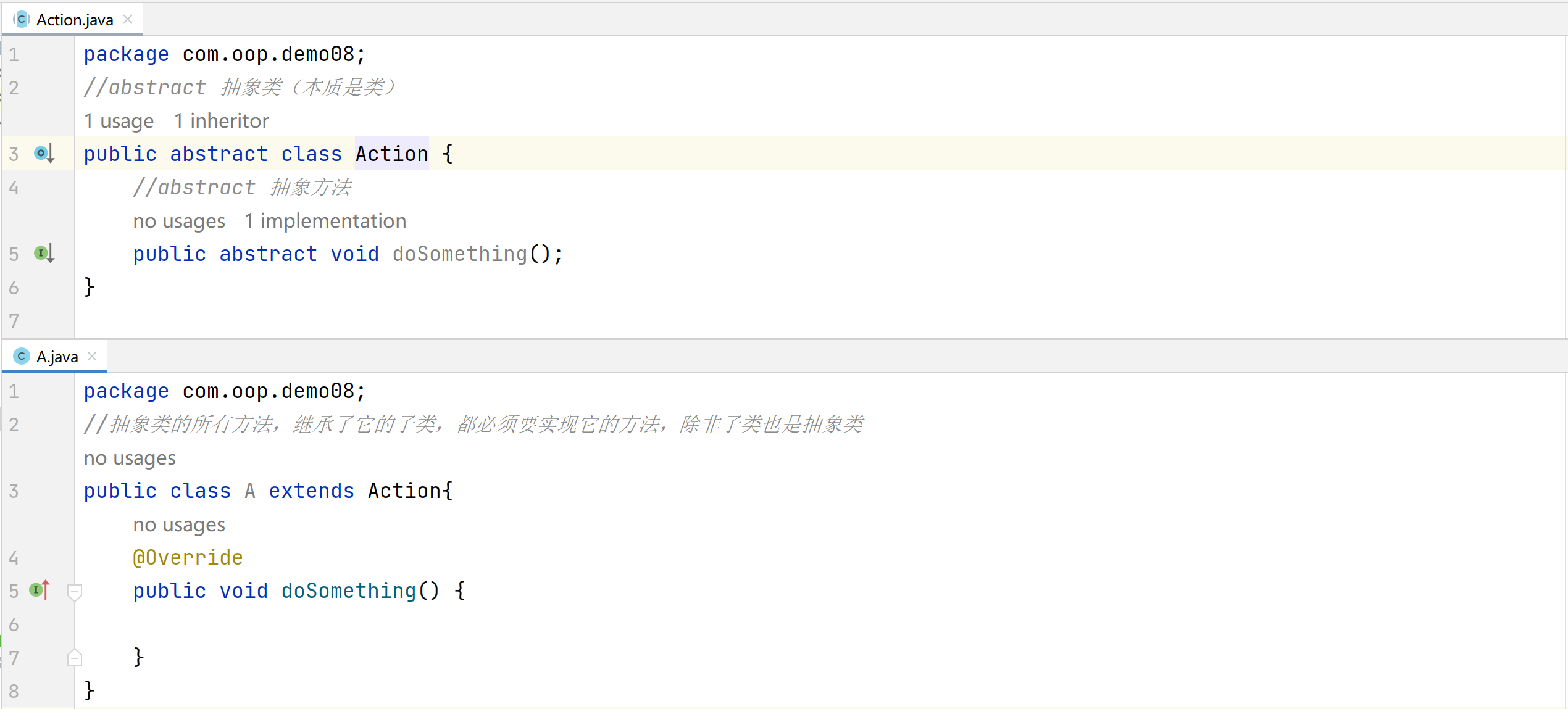Click line number 7 in the Action.java gutter
The height and width of the screenshot is (709, 1568).
[14, 320]
